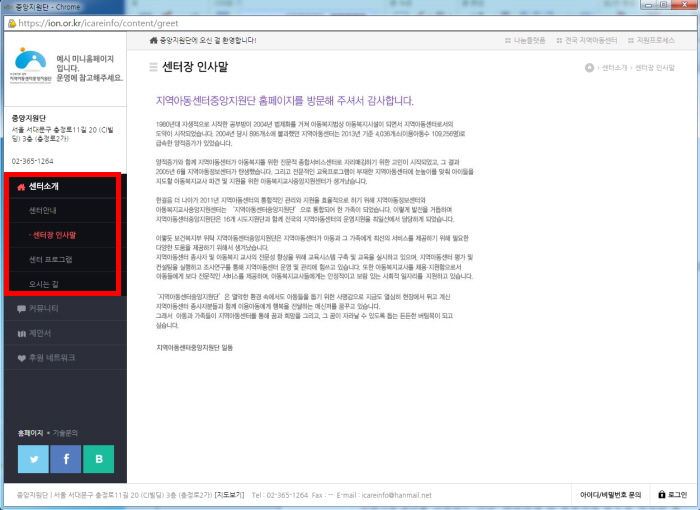Click 센터장 인사말 in the breadcrumb trail
Screen dimensions: 700x510
[x=655, y=68]
